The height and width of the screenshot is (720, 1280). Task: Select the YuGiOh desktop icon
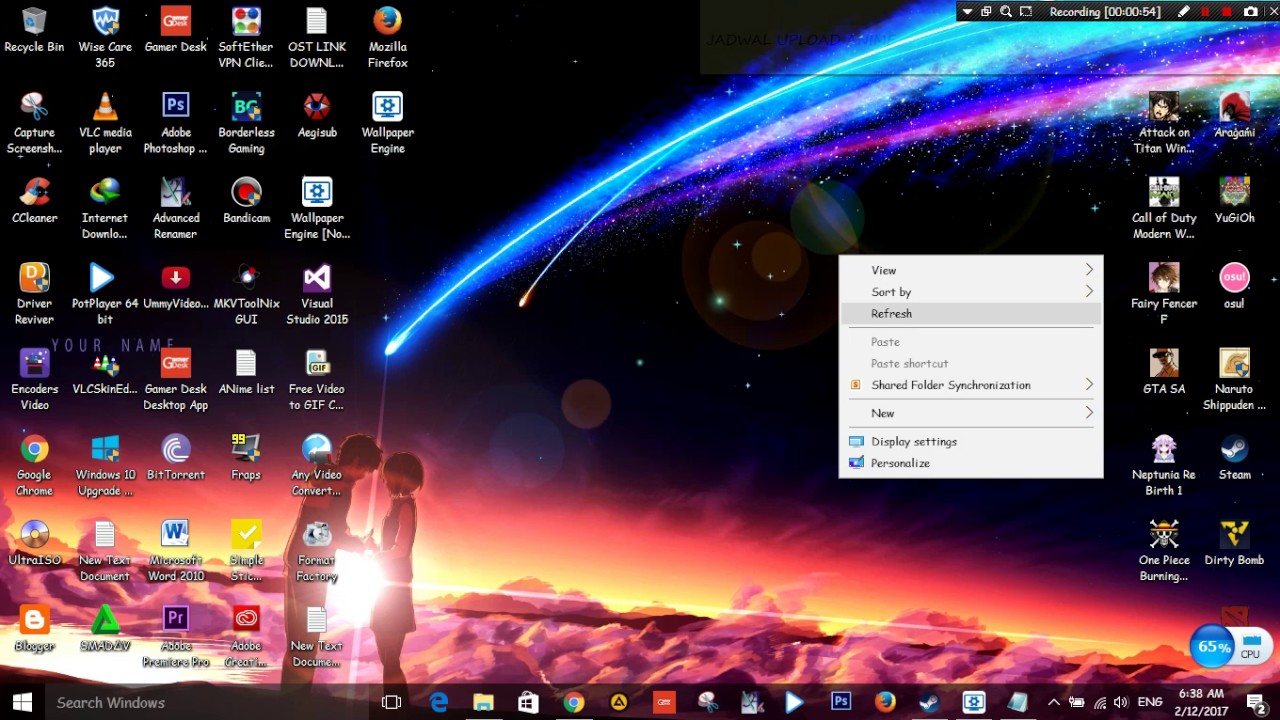(x=1234, y=200)
